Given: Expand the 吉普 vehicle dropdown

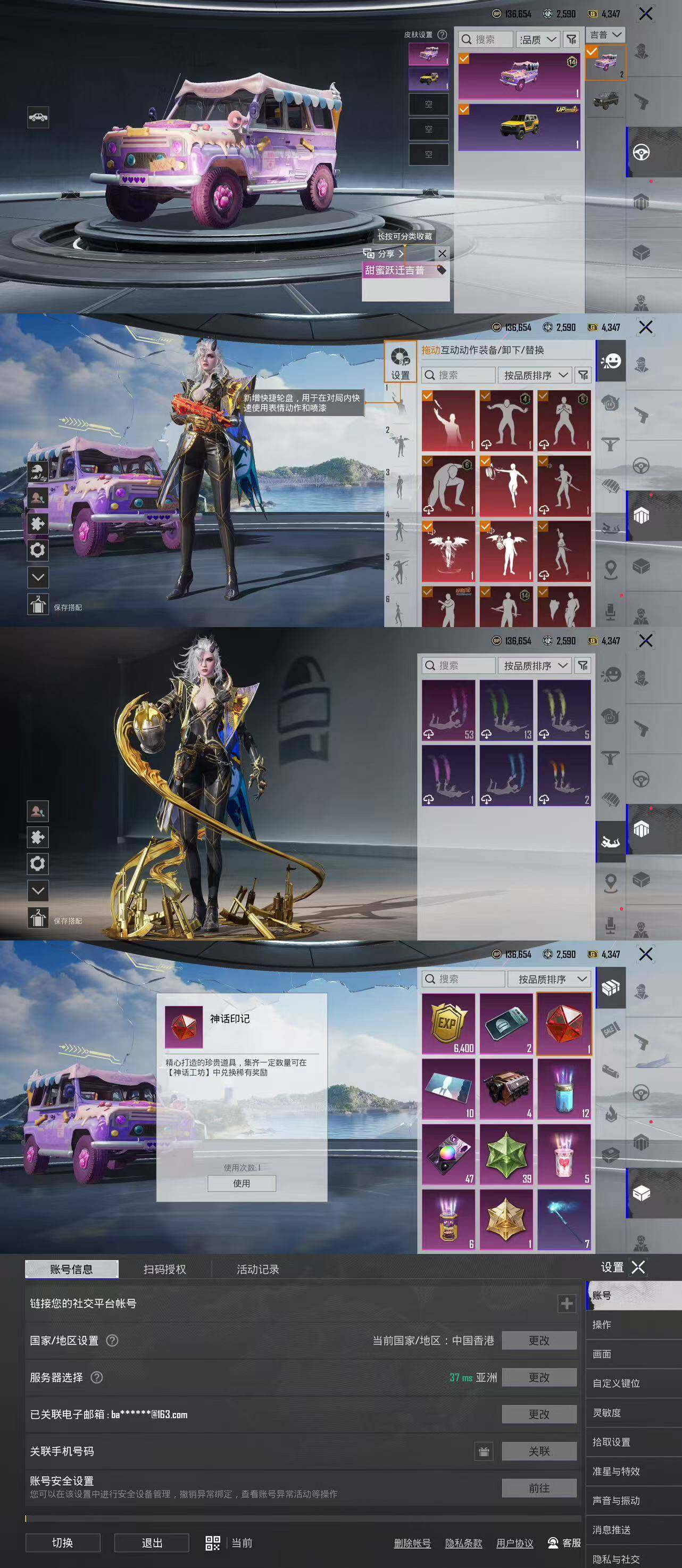Looking at the screenshot, I should 605,35.
